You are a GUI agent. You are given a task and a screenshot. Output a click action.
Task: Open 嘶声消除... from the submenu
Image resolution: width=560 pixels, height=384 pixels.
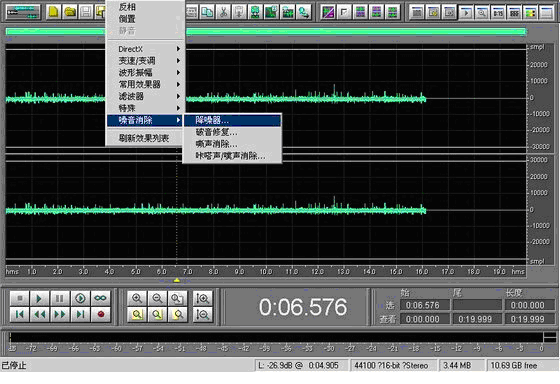click(232, 144)
